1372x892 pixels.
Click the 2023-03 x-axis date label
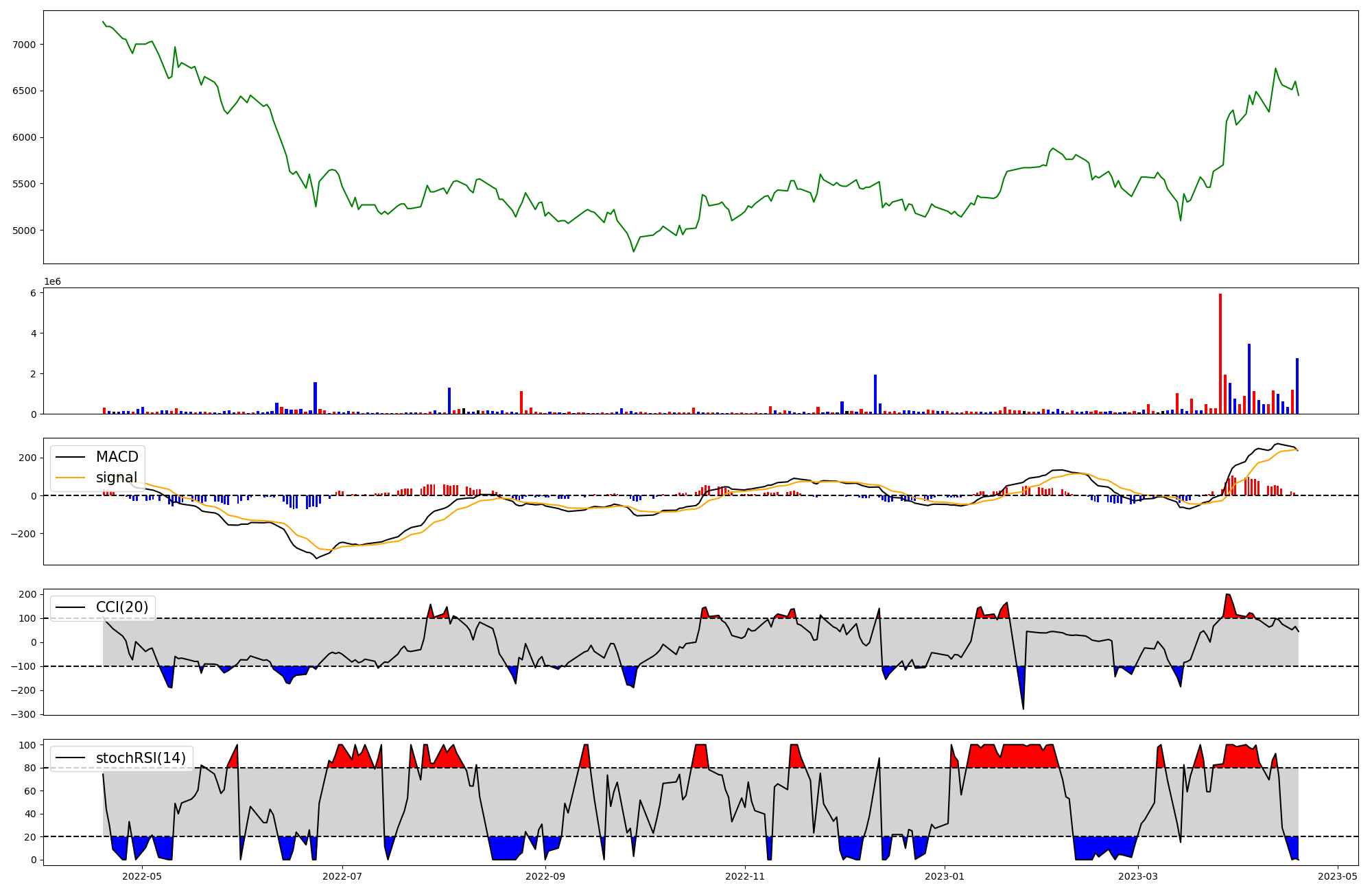point(1138,876)
